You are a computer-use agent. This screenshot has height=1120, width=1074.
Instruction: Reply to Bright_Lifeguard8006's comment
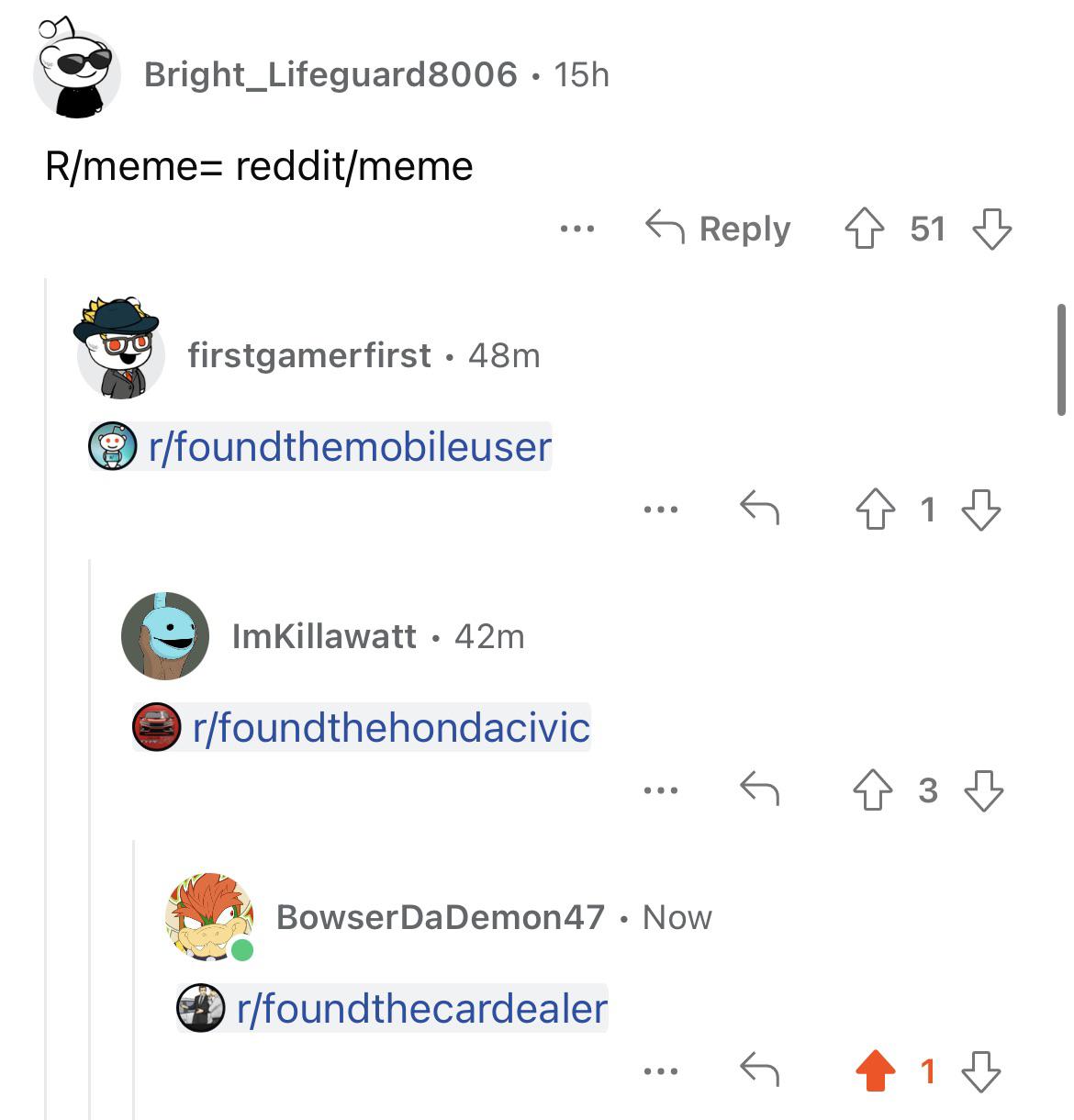click(718, 229)
